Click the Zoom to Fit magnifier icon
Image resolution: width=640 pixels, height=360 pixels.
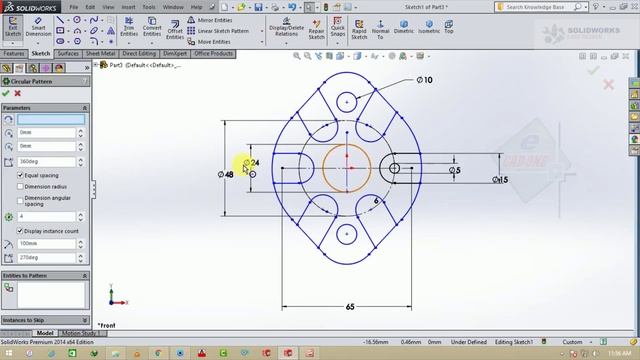tap(297, 56)
